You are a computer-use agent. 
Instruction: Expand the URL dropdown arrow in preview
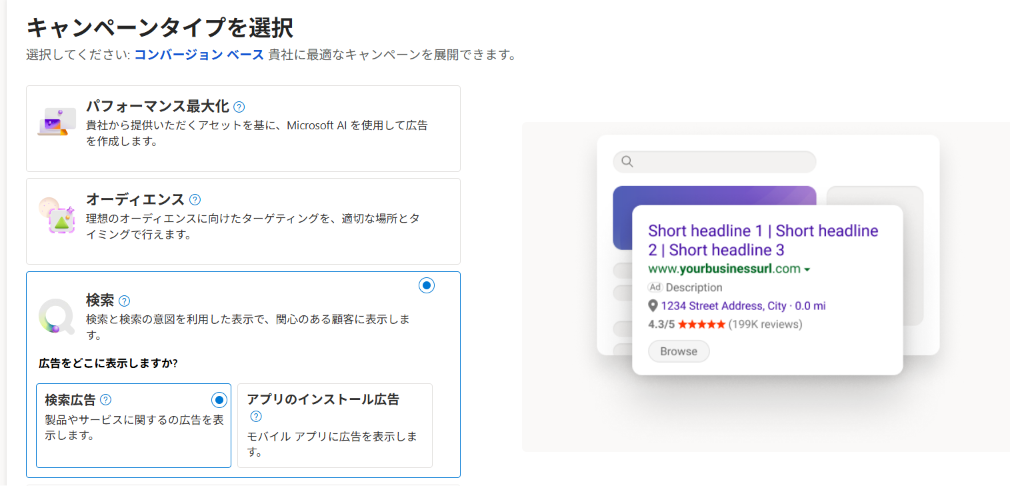[x=807, y=269]
